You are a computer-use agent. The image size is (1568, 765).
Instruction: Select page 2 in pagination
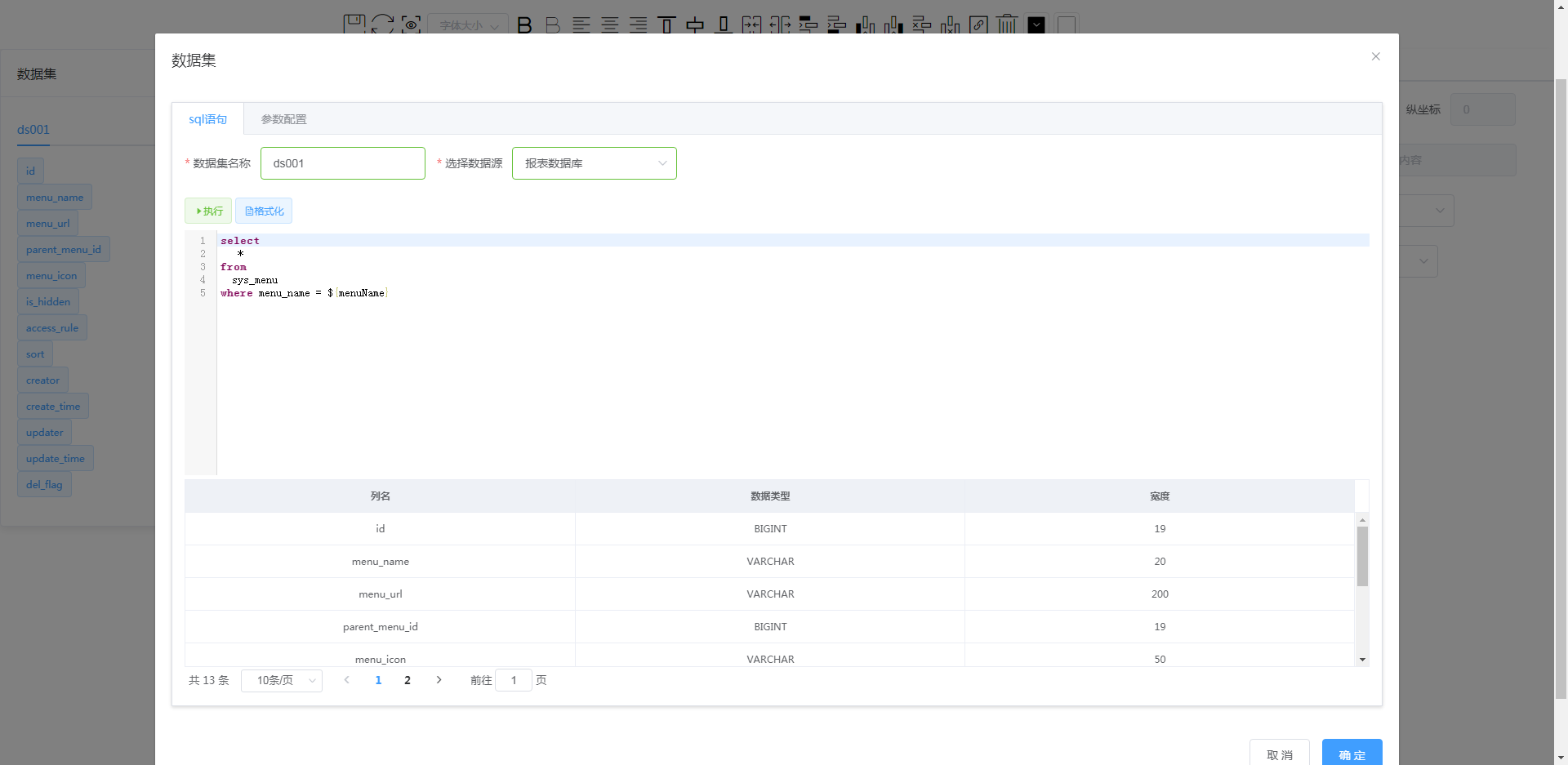(408, 680)
